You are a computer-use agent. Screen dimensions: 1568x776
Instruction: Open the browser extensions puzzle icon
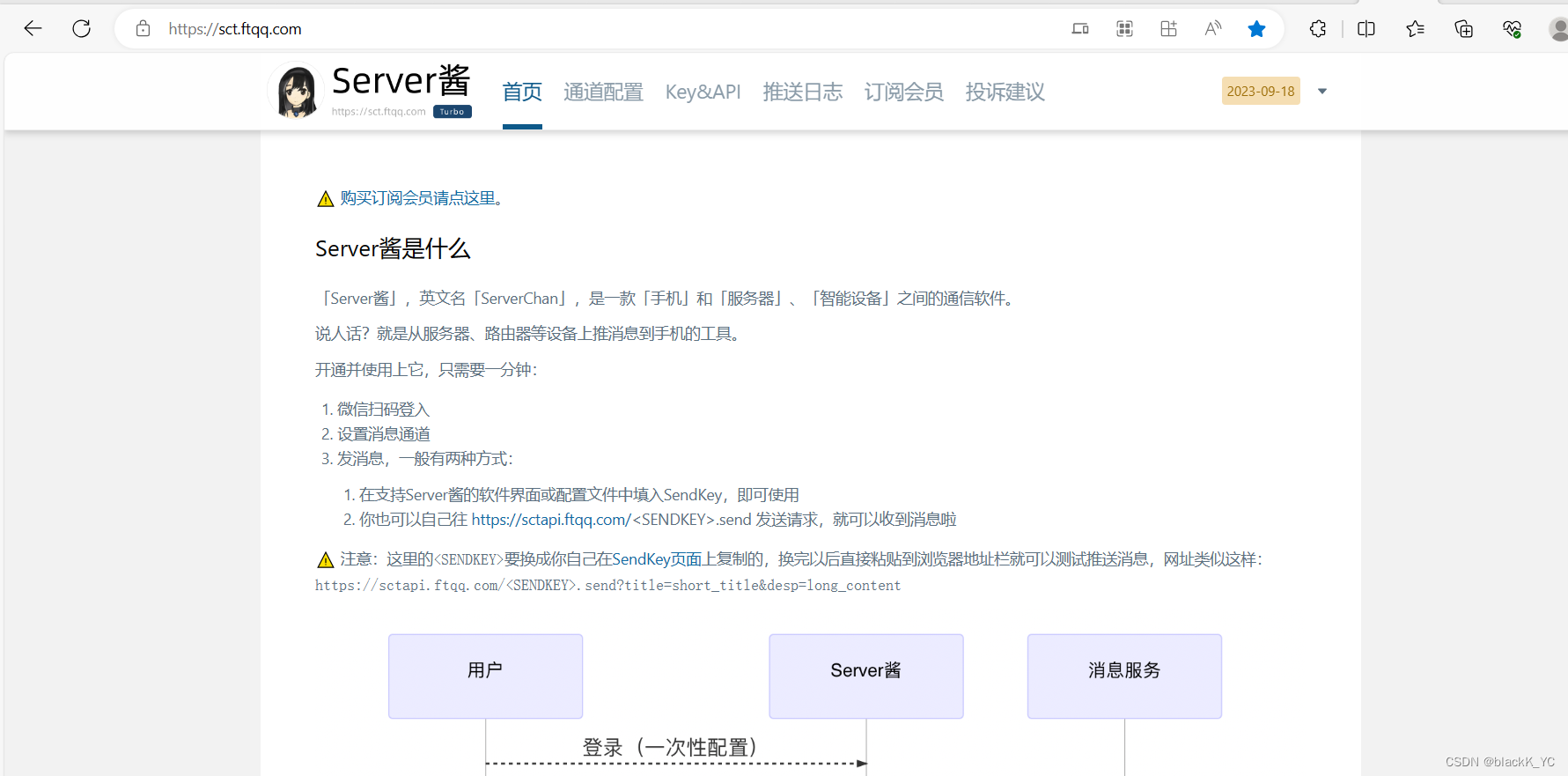click(1318, 29)
